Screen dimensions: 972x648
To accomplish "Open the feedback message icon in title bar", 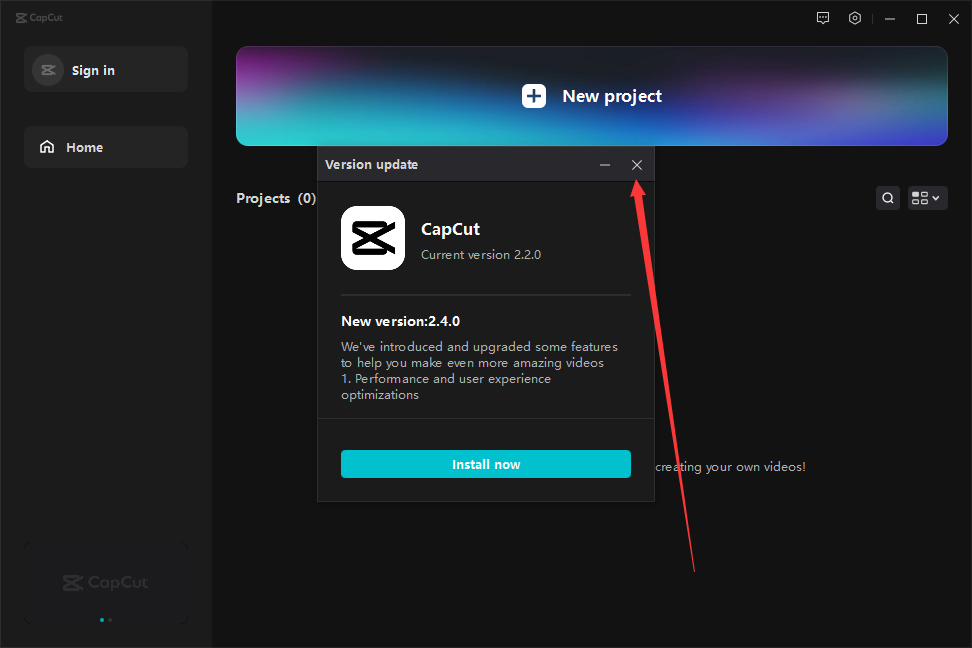I will 823,18.
